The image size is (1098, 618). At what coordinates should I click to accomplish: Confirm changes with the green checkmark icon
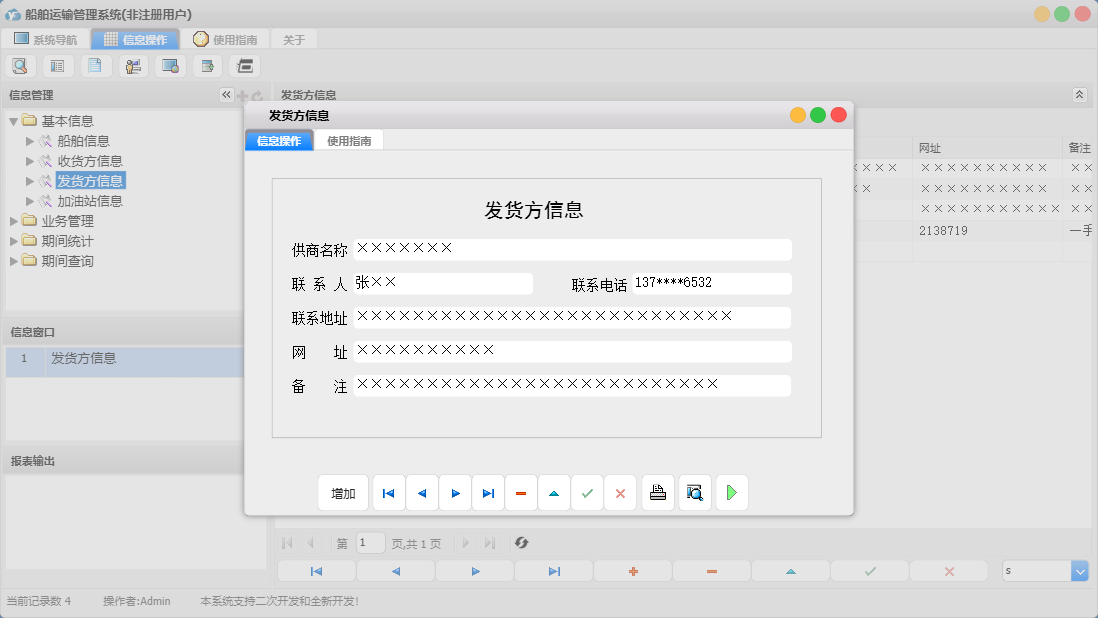coord(587,492)
